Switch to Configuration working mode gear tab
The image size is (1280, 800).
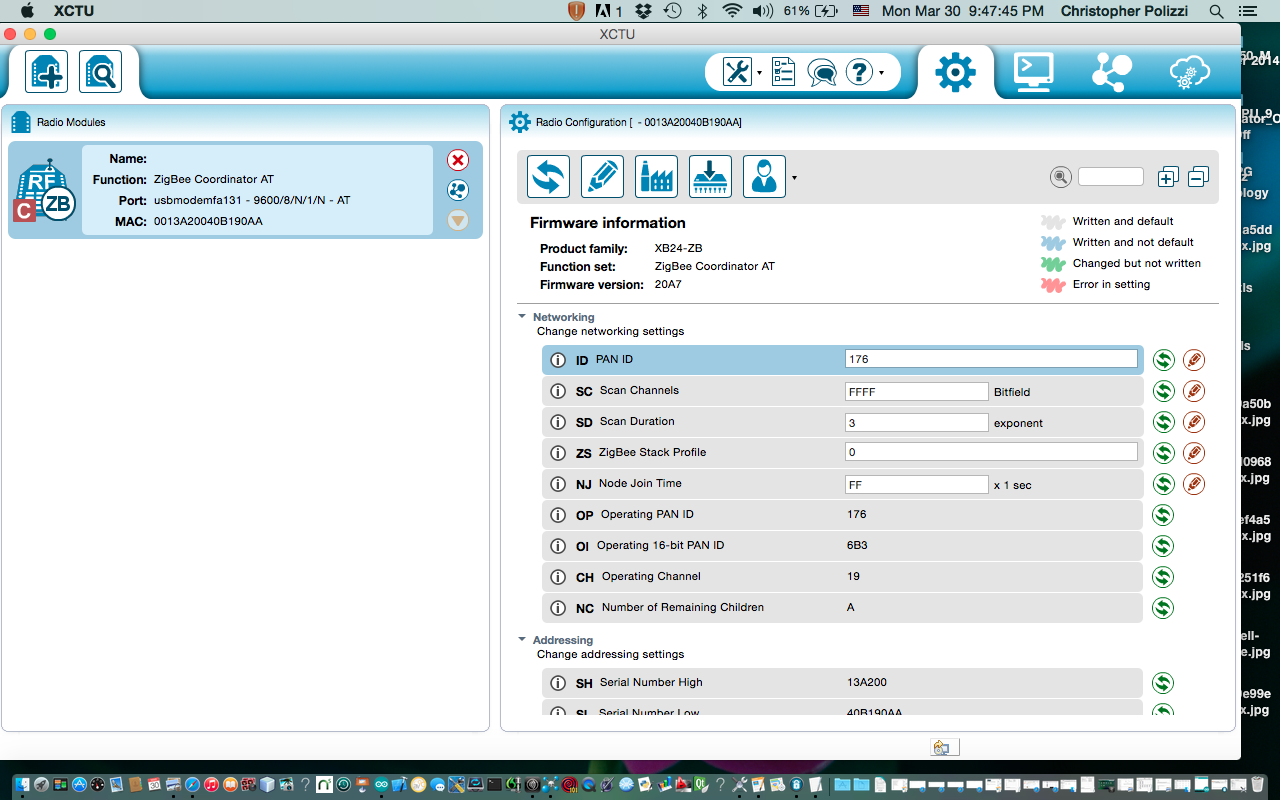coord(955,72)
